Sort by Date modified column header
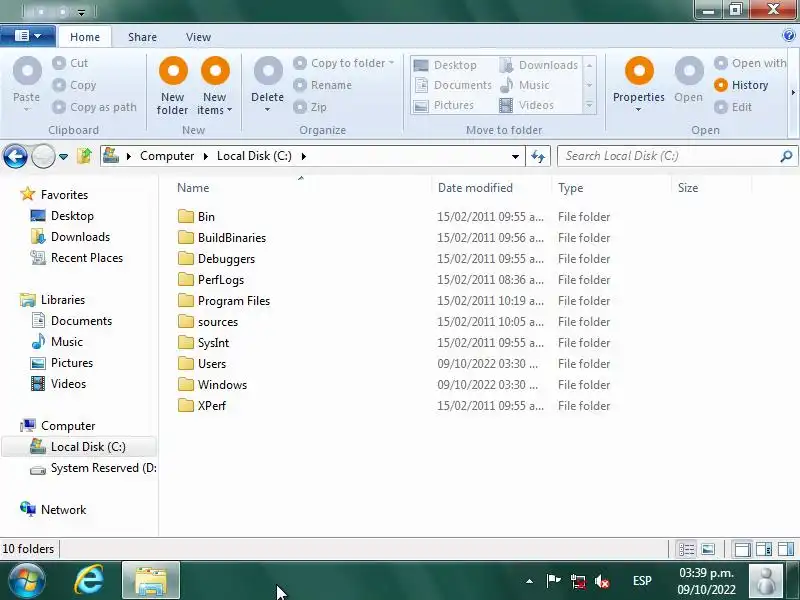 click(x=491, y=188)
